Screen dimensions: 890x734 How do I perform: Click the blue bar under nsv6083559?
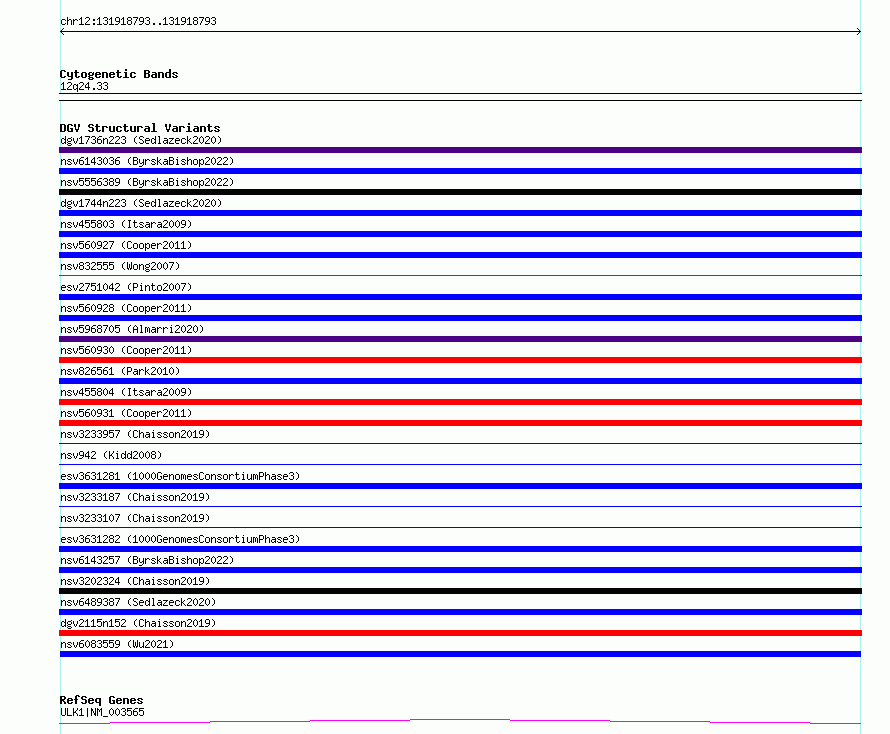[x=460, y=654]
